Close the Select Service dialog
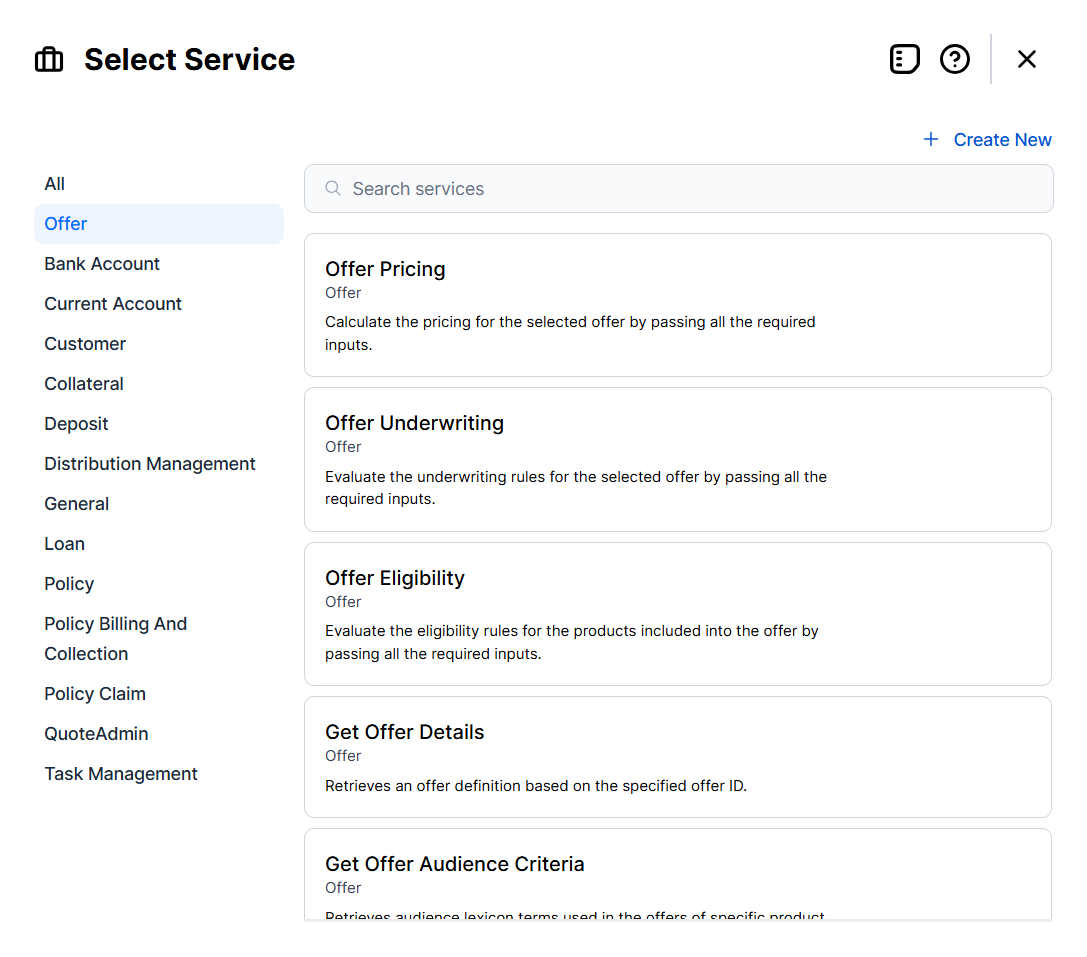Image resolution: width=1087 pixels, height=957 pixels. 1026,60
